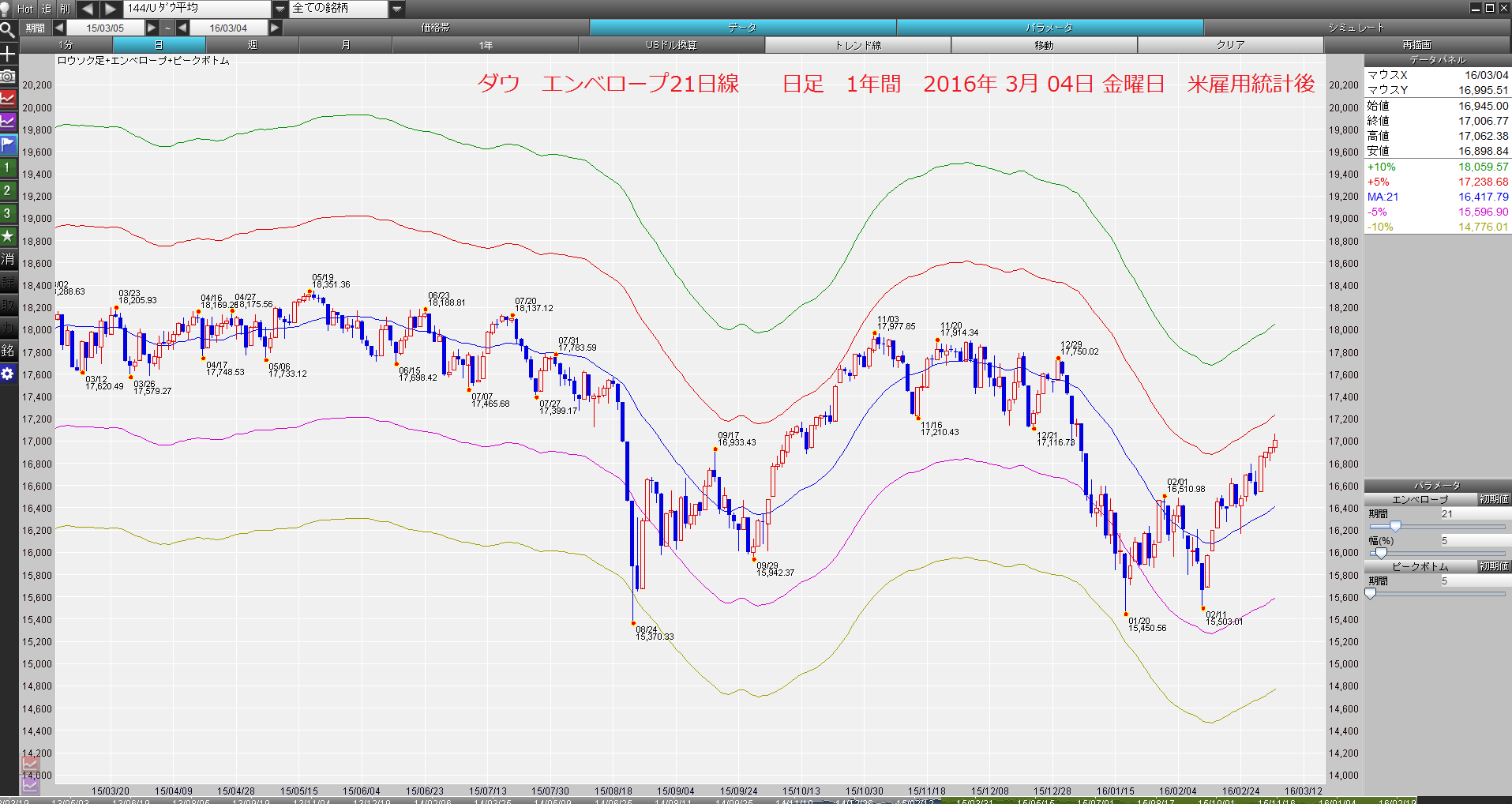The image size is (1512, 804).
Task: Click the クリア clear button
Action: coord(1231,45)
